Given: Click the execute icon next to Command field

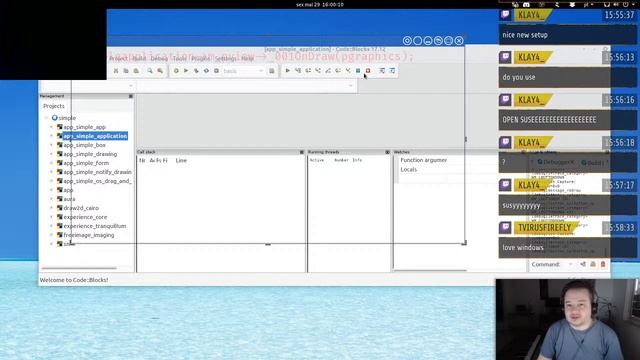Looking at the screenshot, I should click(583, 264).
